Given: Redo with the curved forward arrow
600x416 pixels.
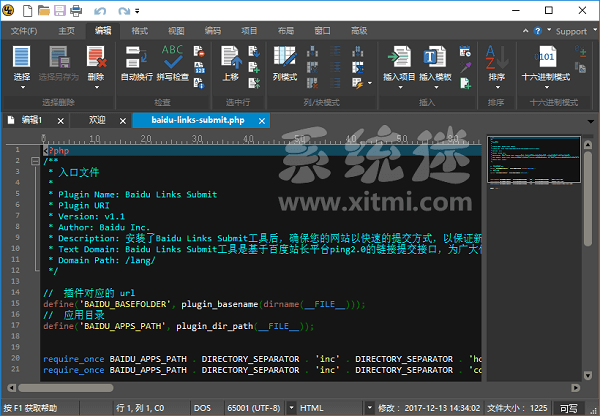Looking at the screenshot, I should pyautogui.click(x=124, y=11).
